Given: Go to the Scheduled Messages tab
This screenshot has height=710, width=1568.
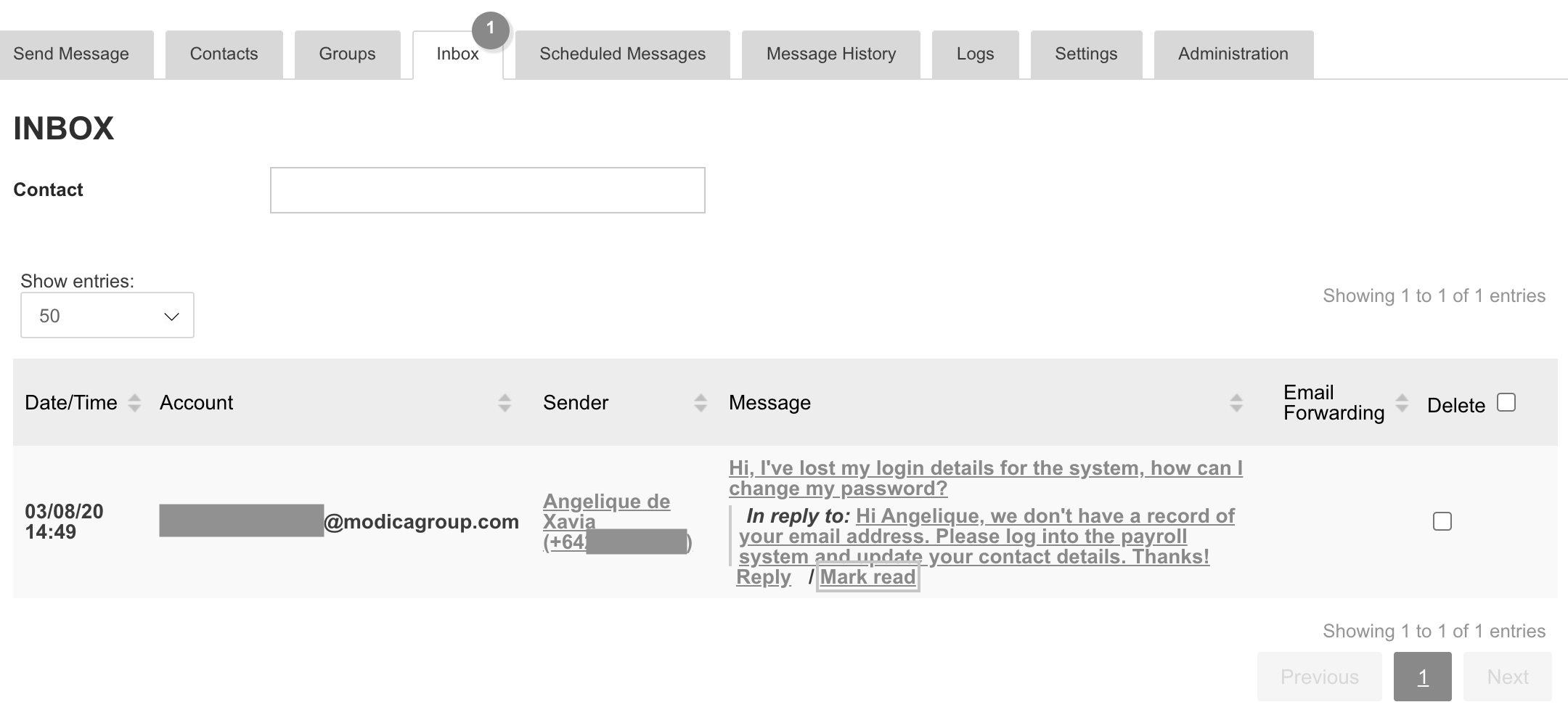Looking at the screenshot, I should 622,54.
